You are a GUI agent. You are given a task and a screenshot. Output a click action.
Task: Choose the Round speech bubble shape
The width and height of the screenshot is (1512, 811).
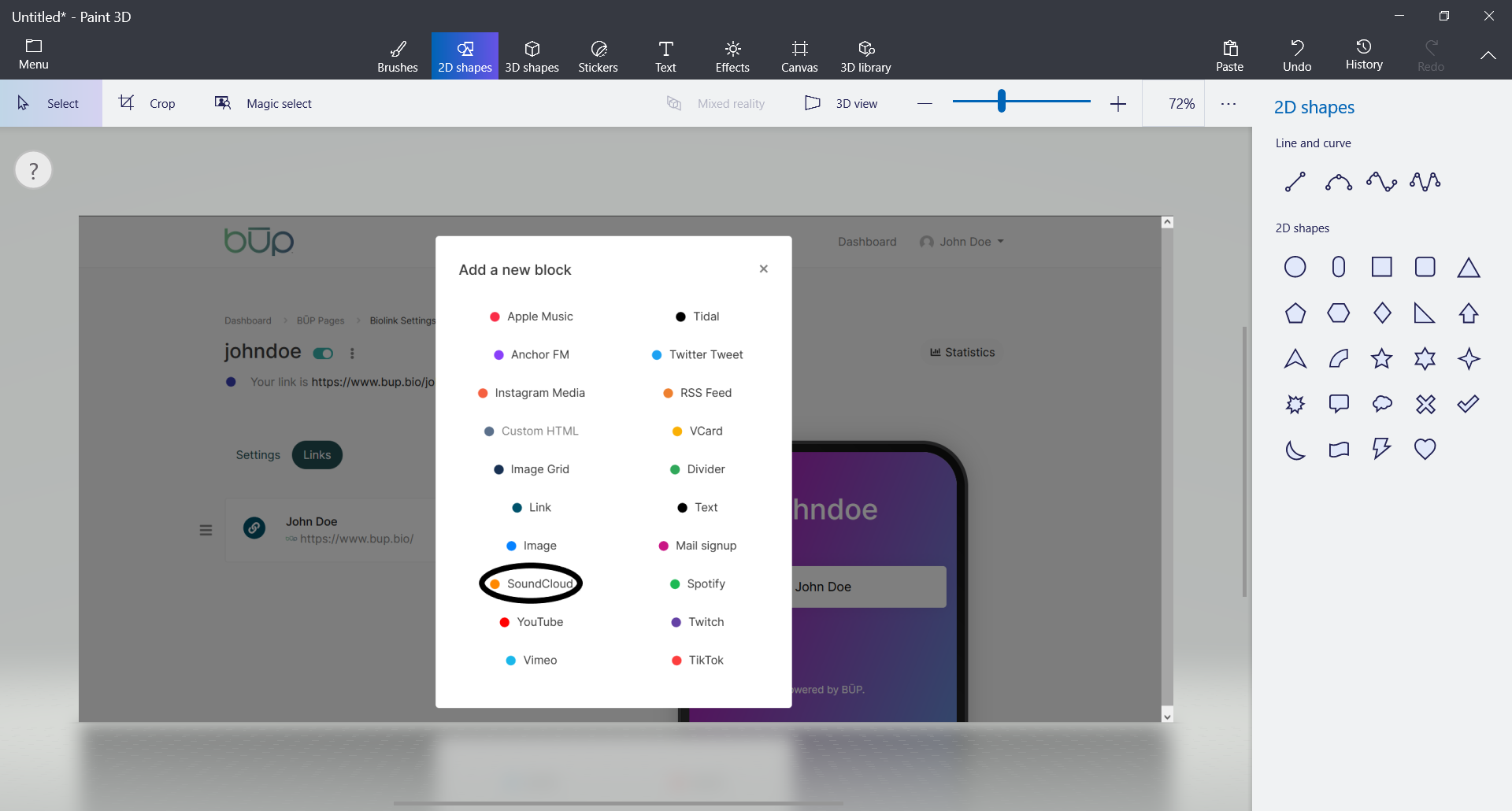(x=1382, y=405)
